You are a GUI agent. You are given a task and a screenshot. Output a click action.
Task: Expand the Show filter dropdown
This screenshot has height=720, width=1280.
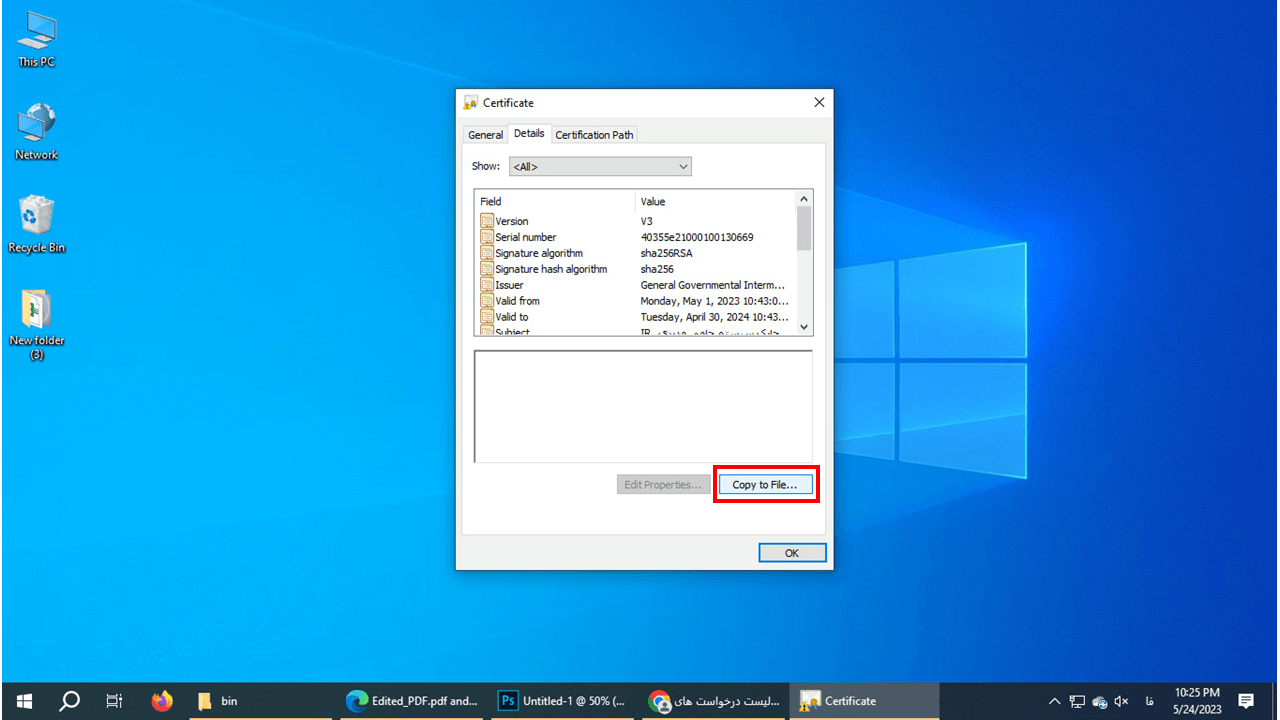tap(600, 167)
